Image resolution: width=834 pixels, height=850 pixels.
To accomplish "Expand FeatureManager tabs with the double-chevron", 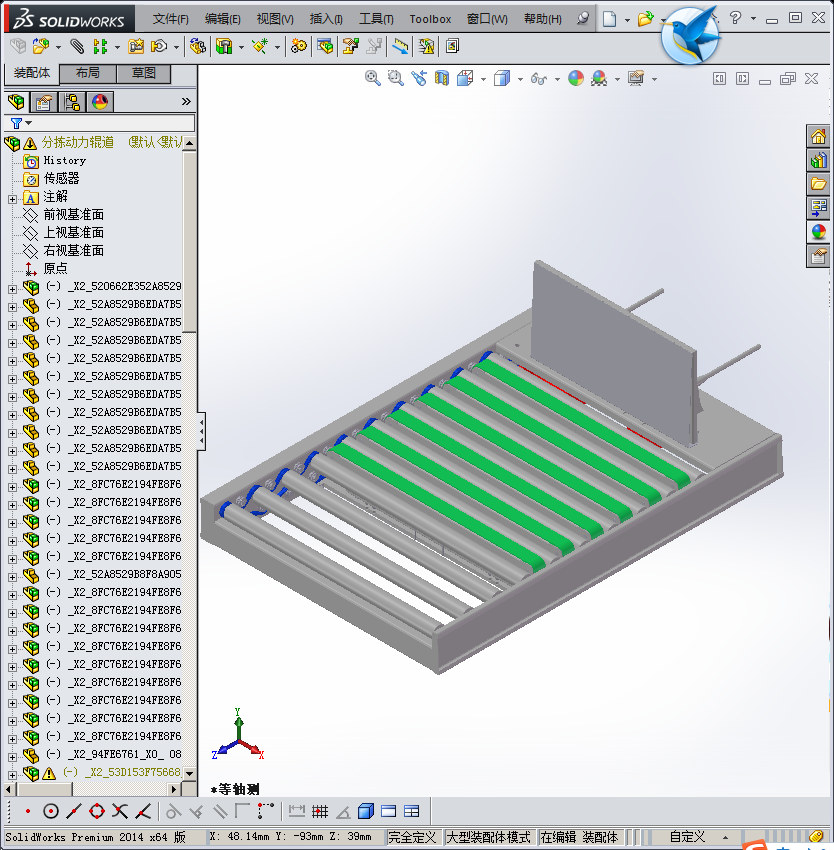I will [186, 101].
